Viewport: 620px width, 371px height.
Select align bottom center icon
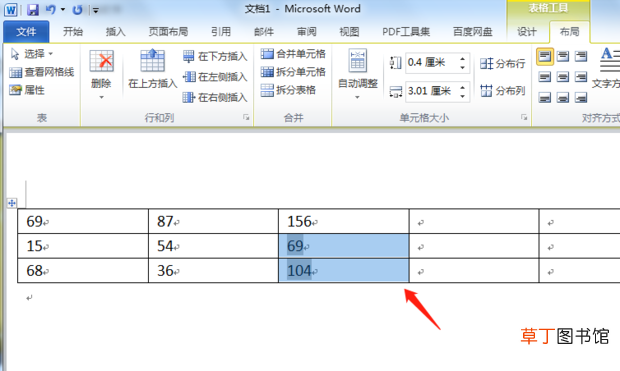(563, 97)
